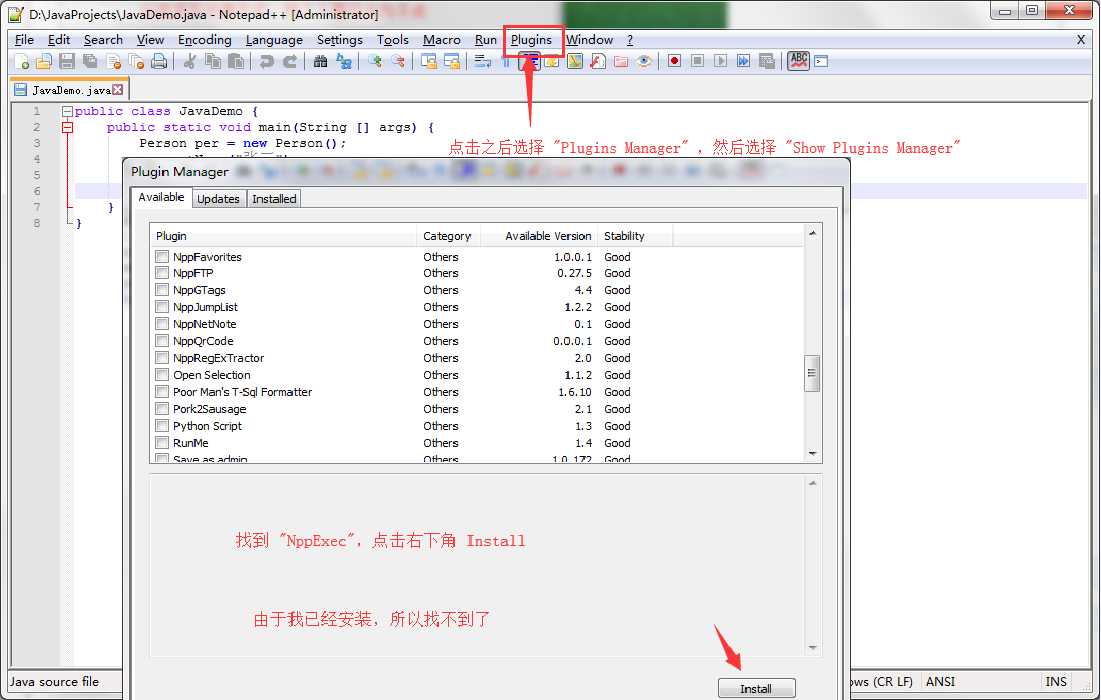Zoom out using the toolbar icon

(398, 62)
